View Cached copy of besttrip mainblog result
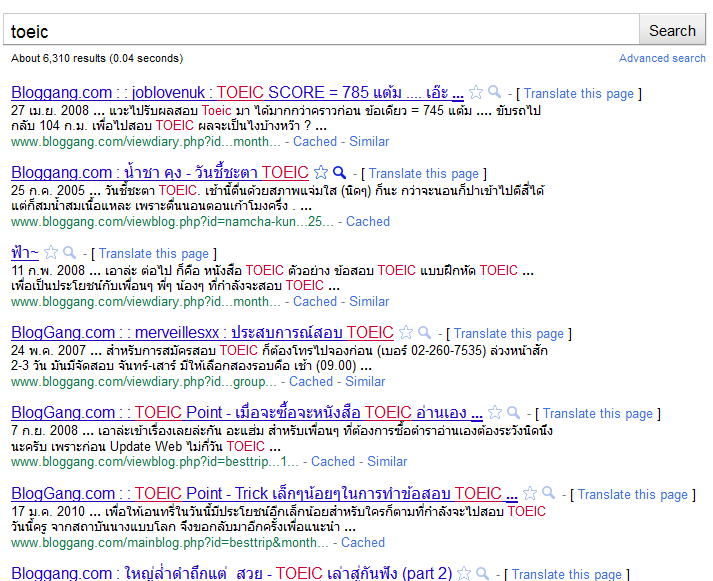 pos(363,542)
